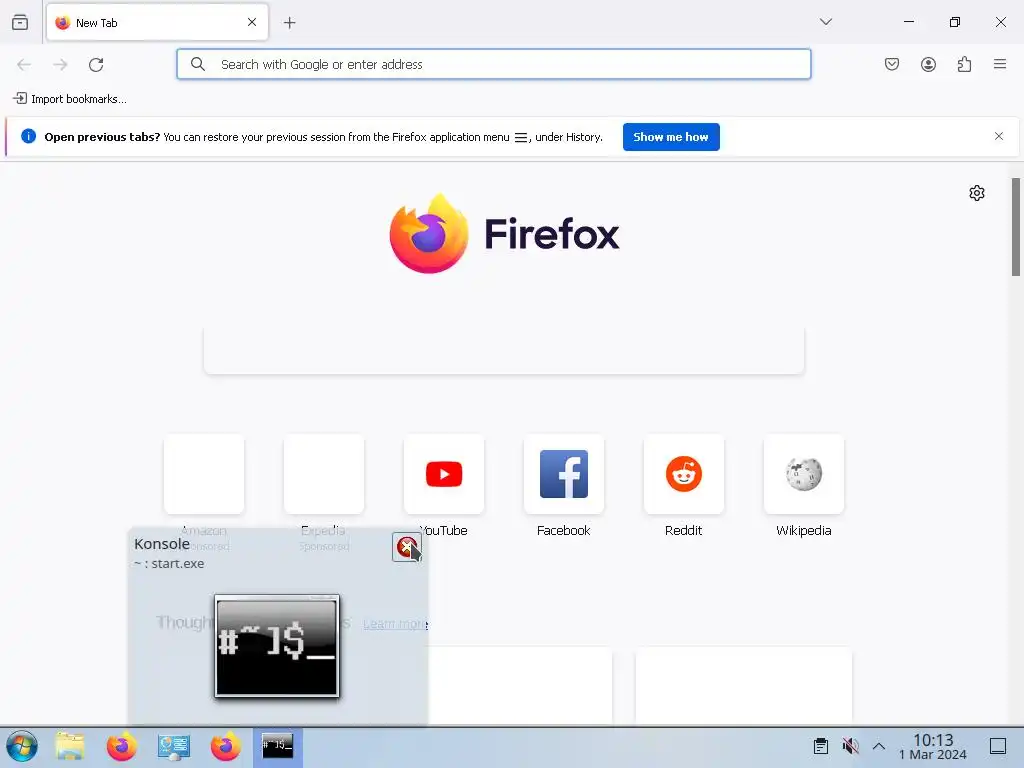Close the Konsole window from the preview
The image size is (1024, 768).
pyautogui.click(x=406, y=547)
